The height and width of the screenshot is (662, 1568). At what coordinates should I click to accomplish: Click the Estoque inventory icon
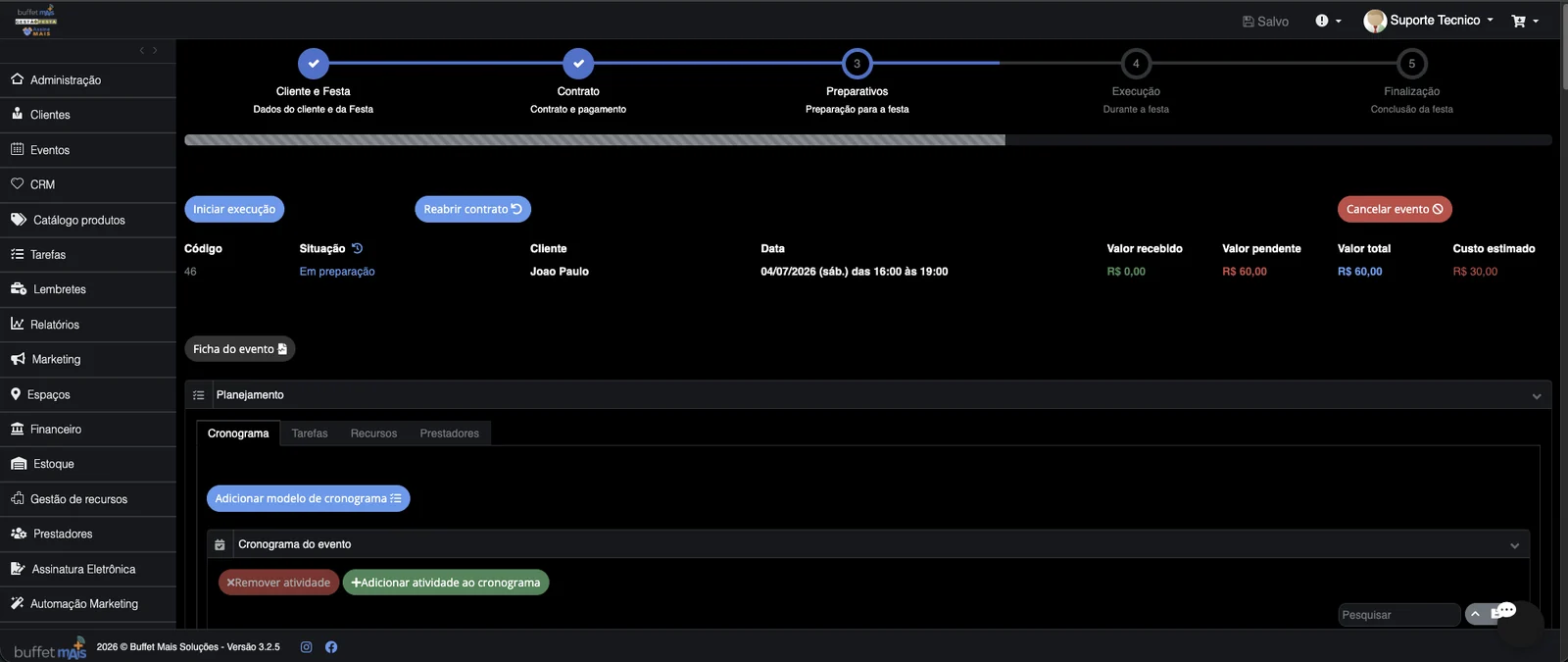point(19,464)
